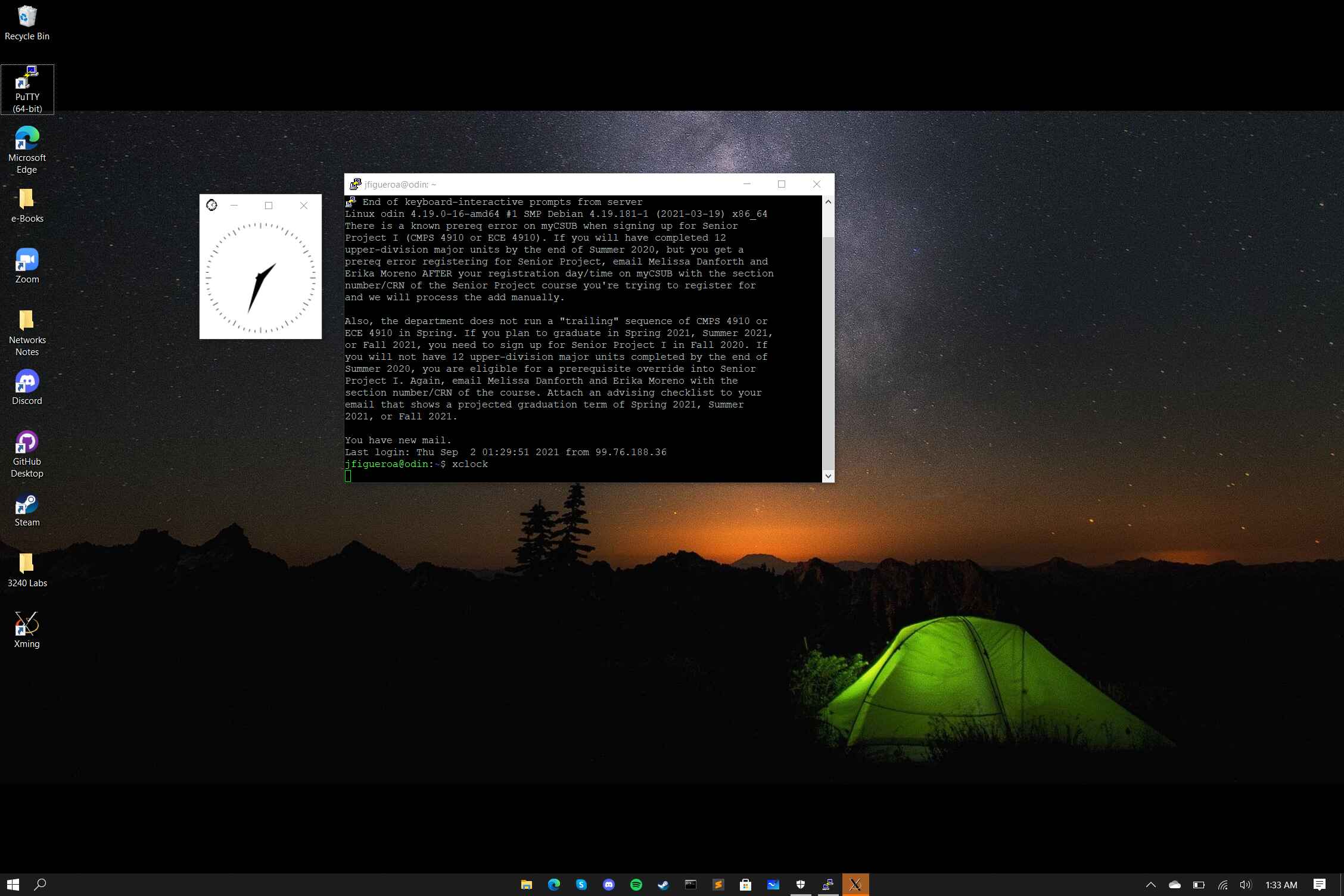
Task: Select the Zoom desktop shortcut
Action: pos(27,266)
